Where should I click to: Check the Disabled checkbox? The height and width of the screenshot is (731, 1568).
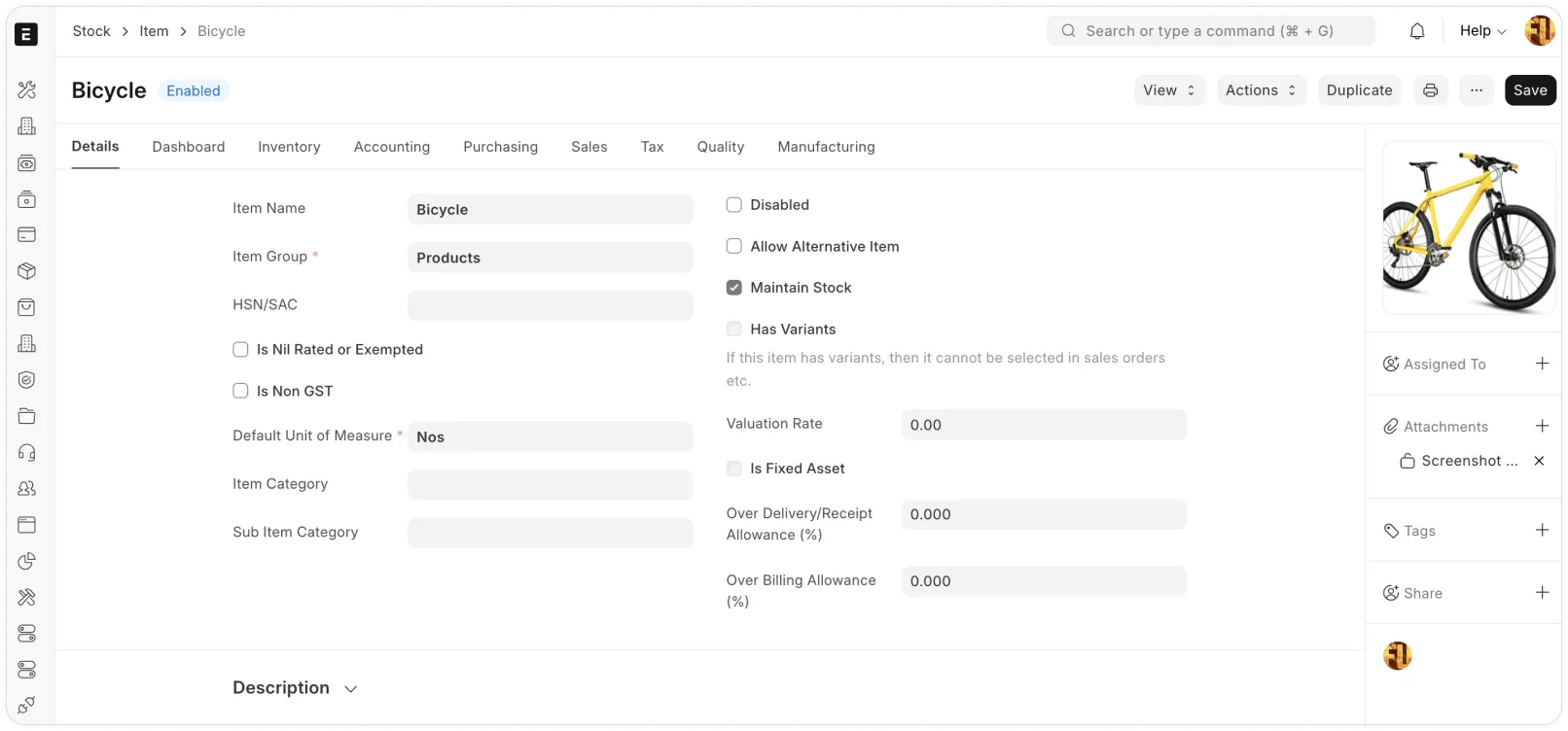pyautogui.click(x=734, y=205)
